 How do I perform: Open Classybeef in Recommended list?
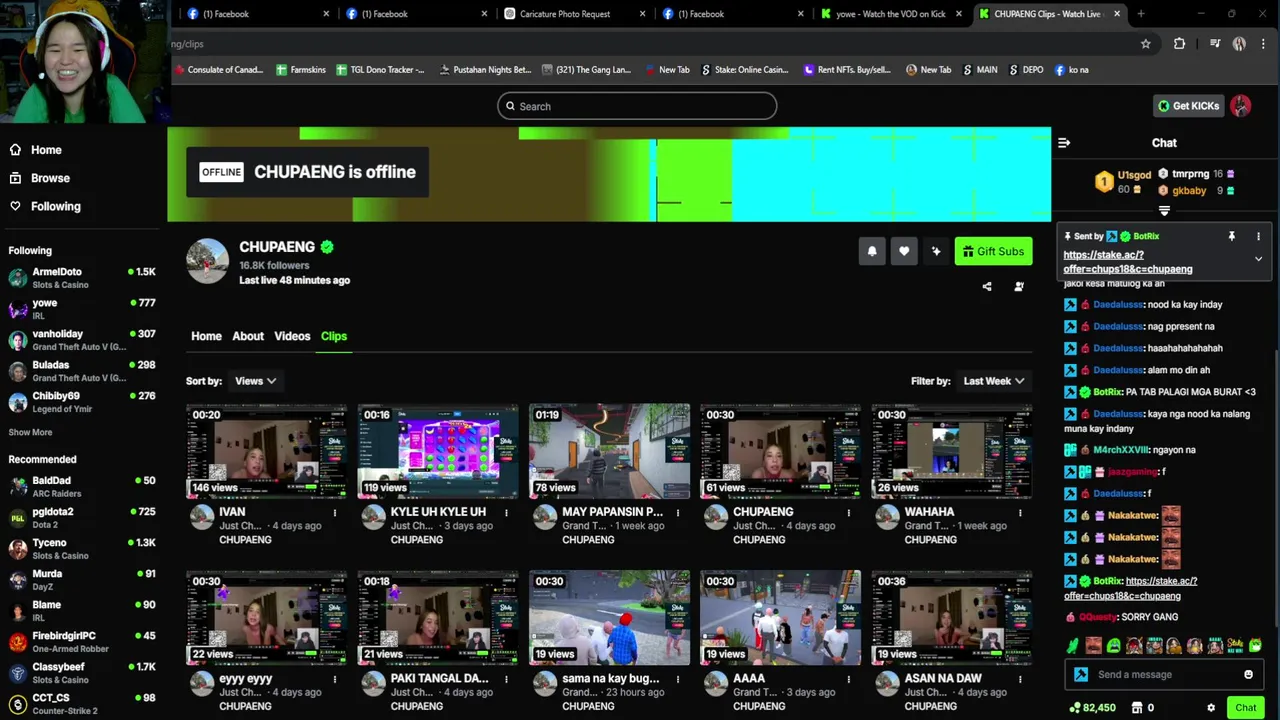82,672
